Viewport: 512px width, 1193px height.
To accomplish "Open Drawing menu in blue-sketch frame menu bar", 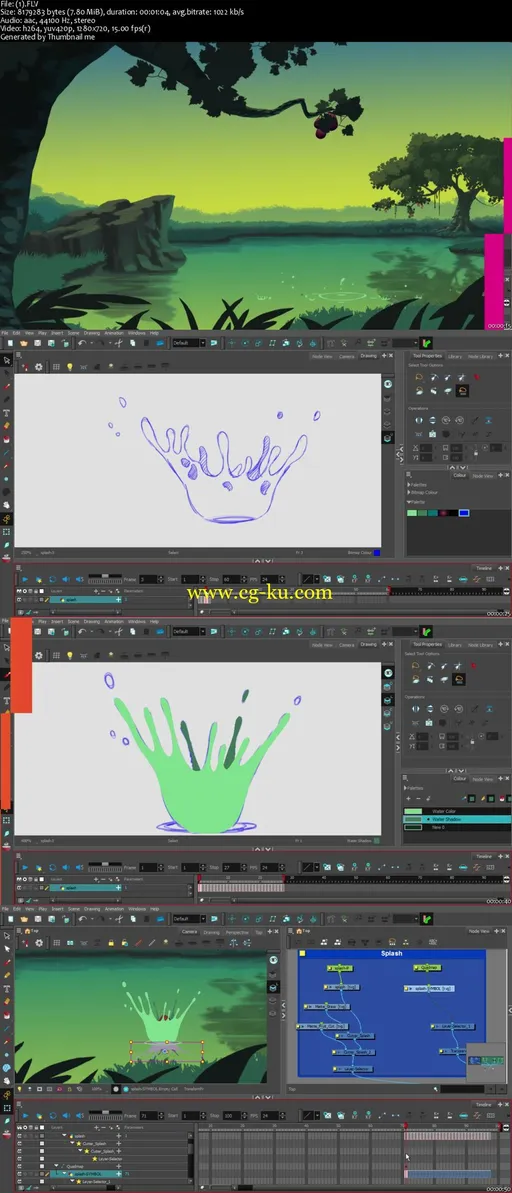I will click(92, 333).
